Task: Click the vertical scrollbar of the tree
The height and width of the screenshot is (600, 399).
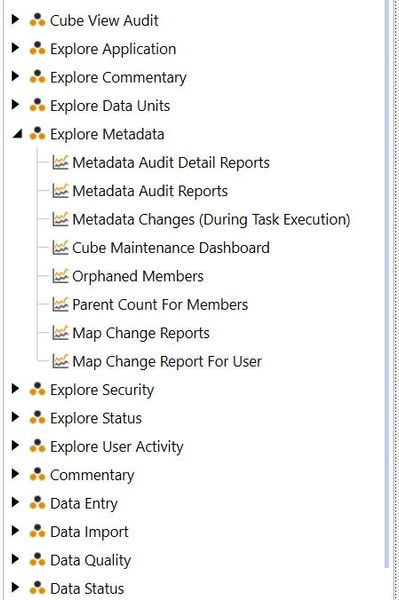Action: 387,283
